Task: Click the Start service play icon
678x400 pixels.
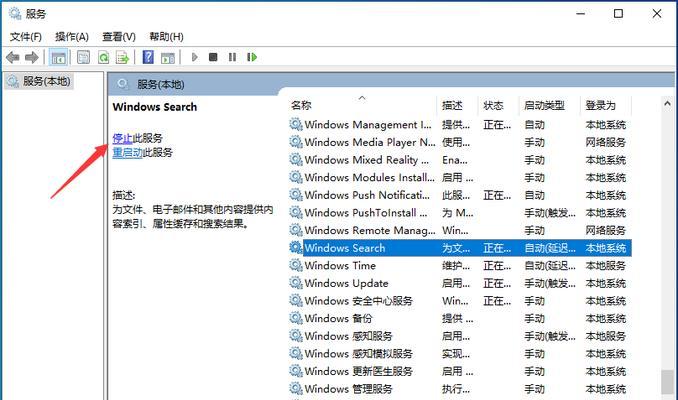Action: [x=194, y=57]
